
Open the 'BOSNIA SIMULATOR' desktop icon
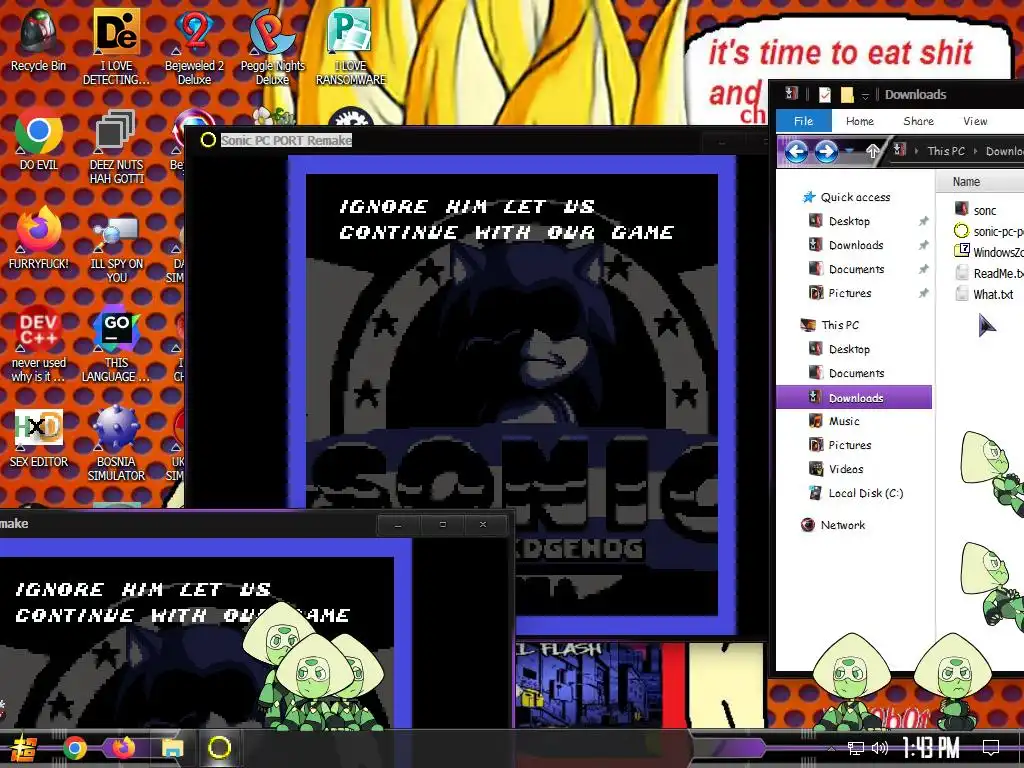tap(116, 444)
